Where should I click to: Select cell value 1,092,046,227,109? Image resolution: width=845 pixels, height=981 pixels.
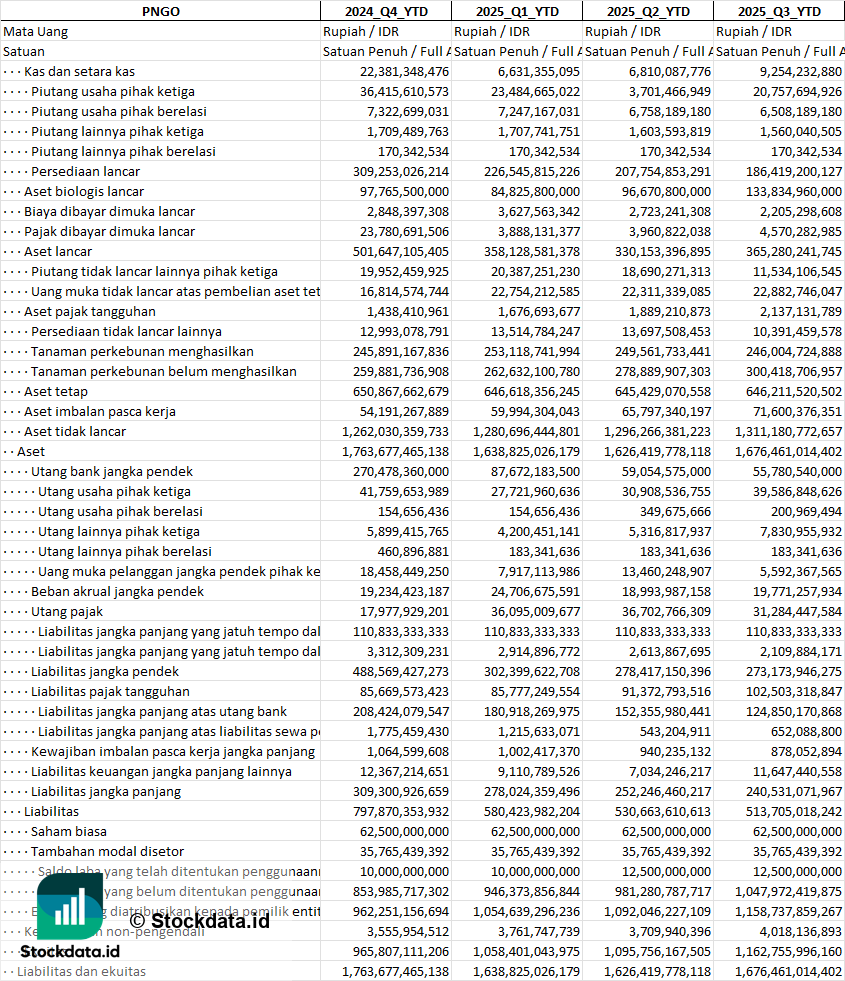coord(657,912)
